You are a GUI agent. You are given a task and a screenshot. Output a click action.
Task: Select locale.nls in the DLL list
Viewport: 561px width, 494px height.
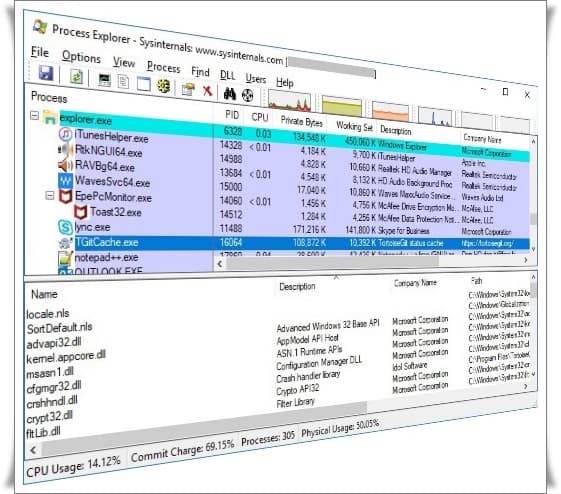[48, 314]
